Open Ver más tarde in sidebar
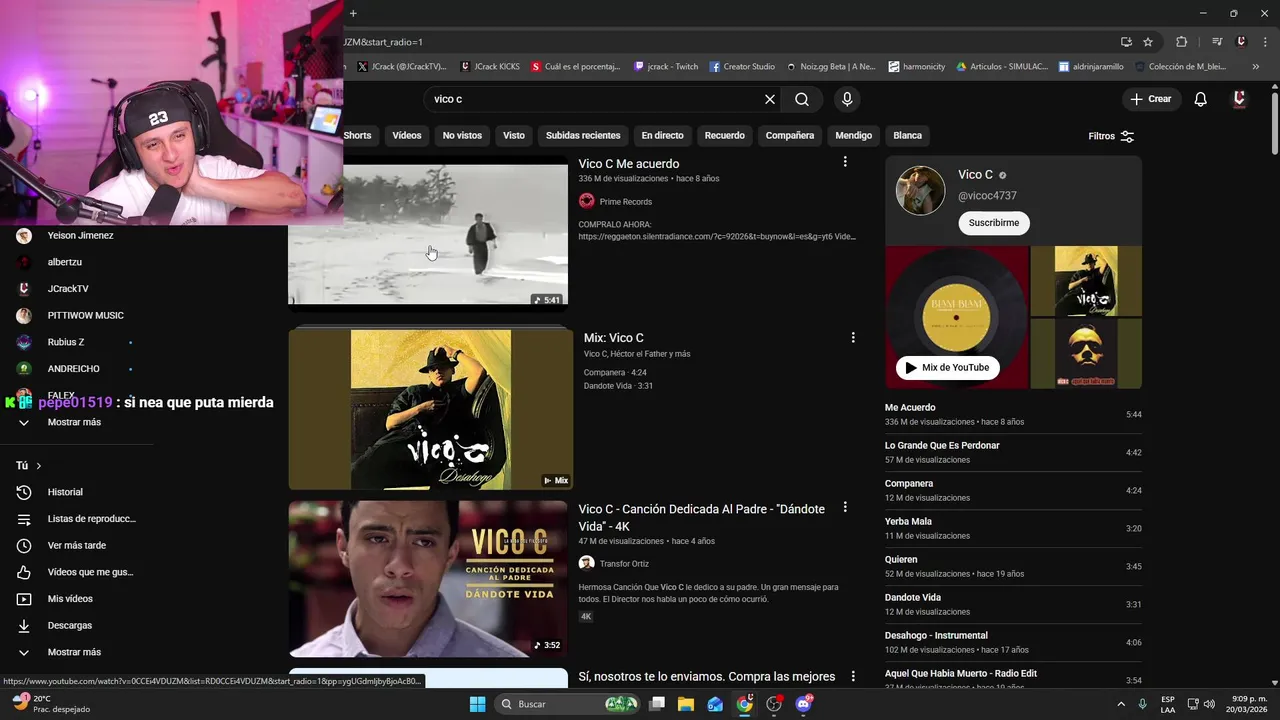The height and width of the screenshot is (720, 1280). (76, 545)
